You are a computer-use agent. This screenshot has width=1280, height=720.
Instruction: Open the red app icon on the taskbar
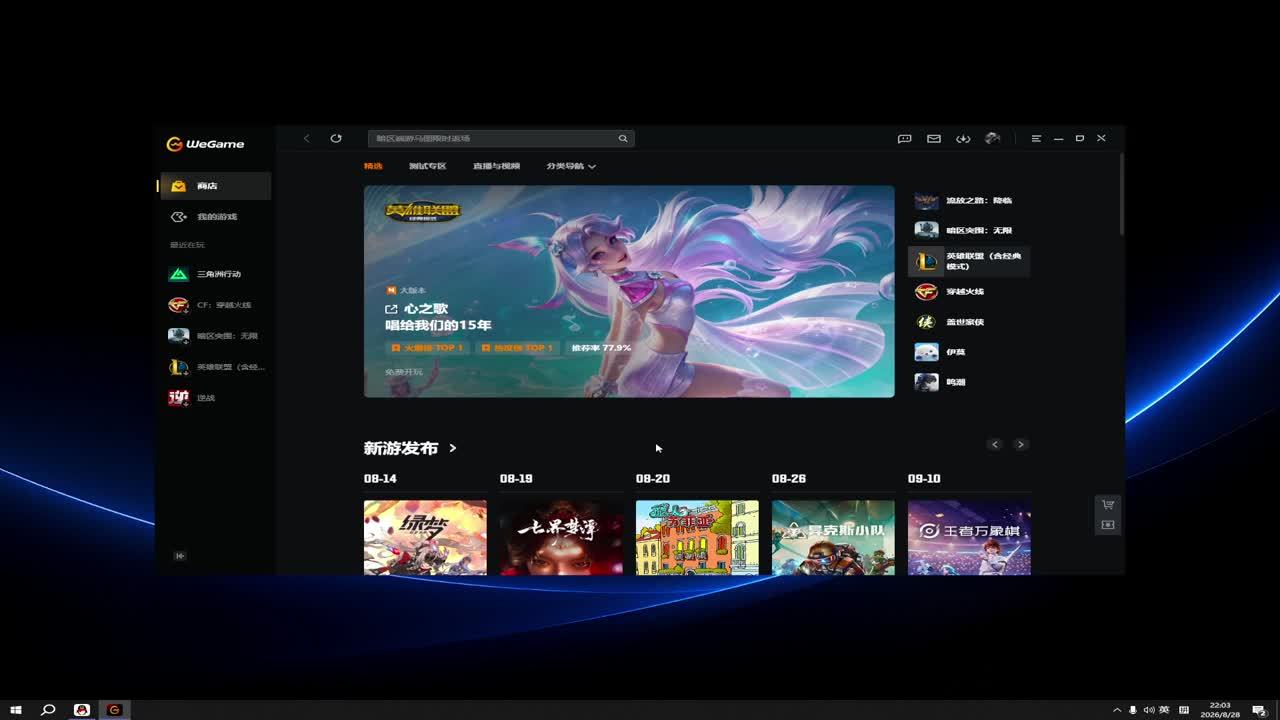(x=82, y=710)
